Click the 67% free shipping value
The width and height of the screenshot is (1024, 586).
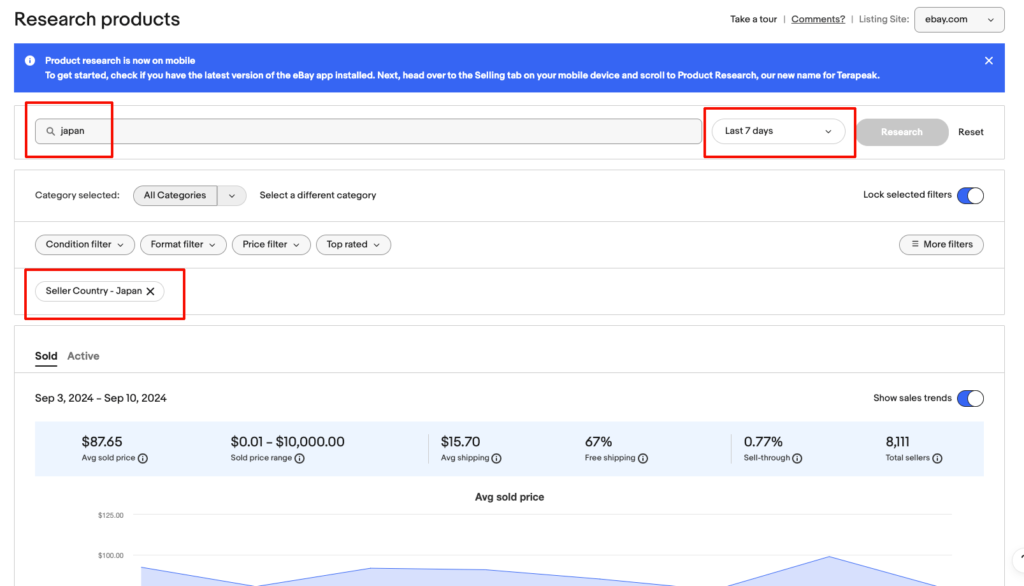(598, 442)
